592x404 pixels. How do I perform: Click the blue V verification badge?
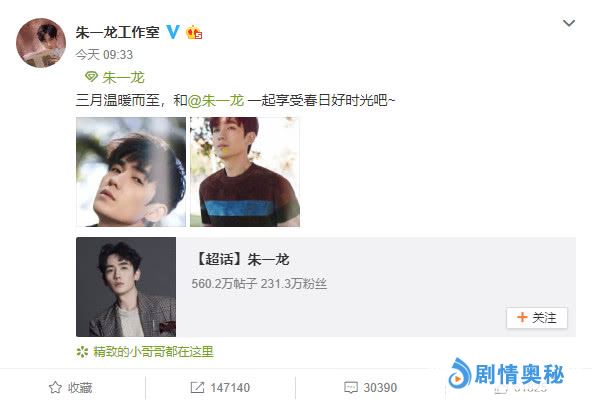click(173, 32)
